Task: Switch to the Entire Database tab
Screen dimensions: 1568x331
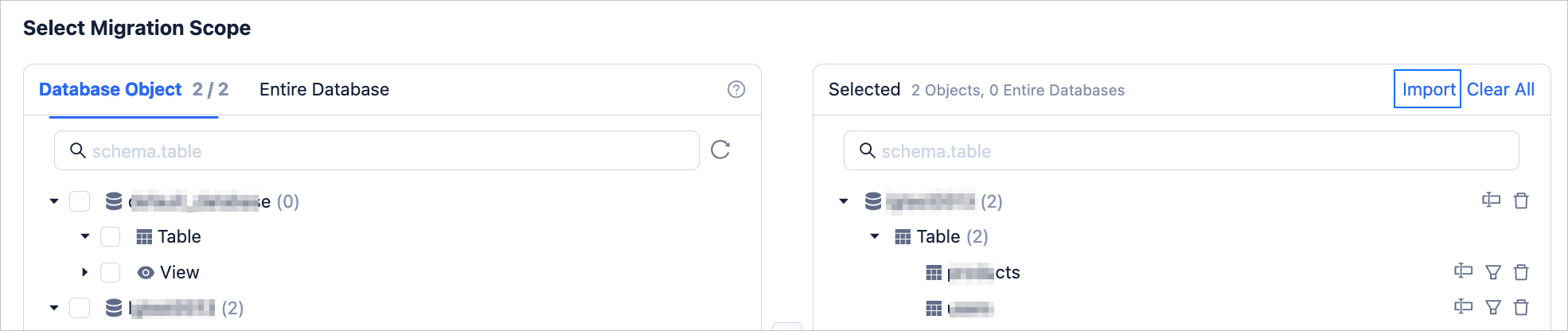Action: (x=324, y=89)
